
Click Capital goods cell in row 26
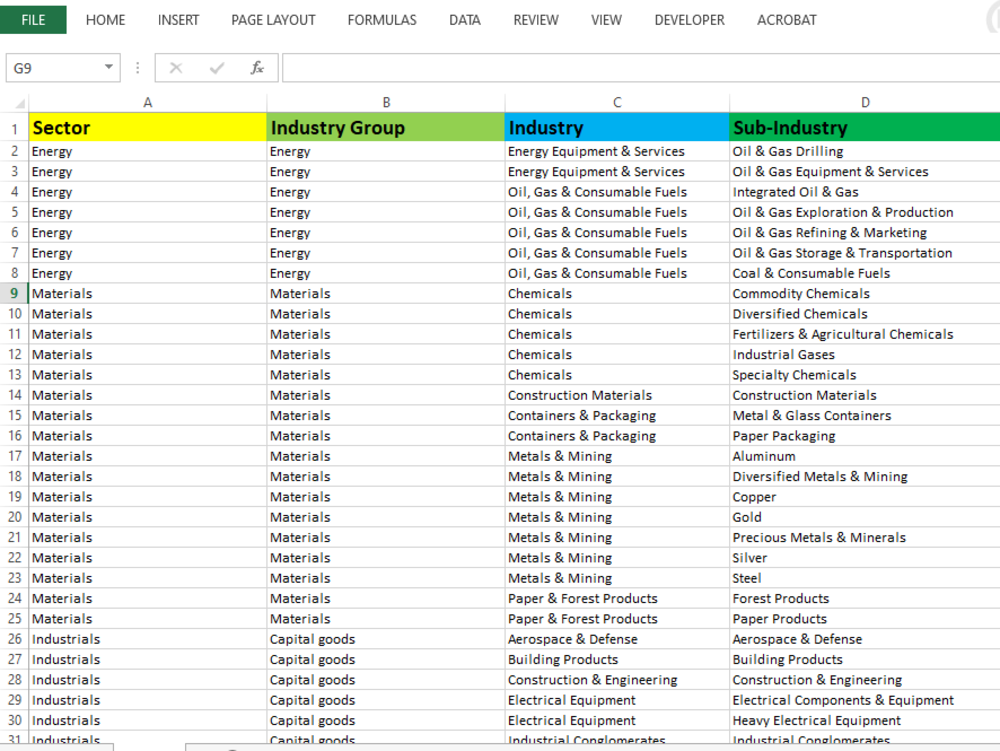pos(386,639)
